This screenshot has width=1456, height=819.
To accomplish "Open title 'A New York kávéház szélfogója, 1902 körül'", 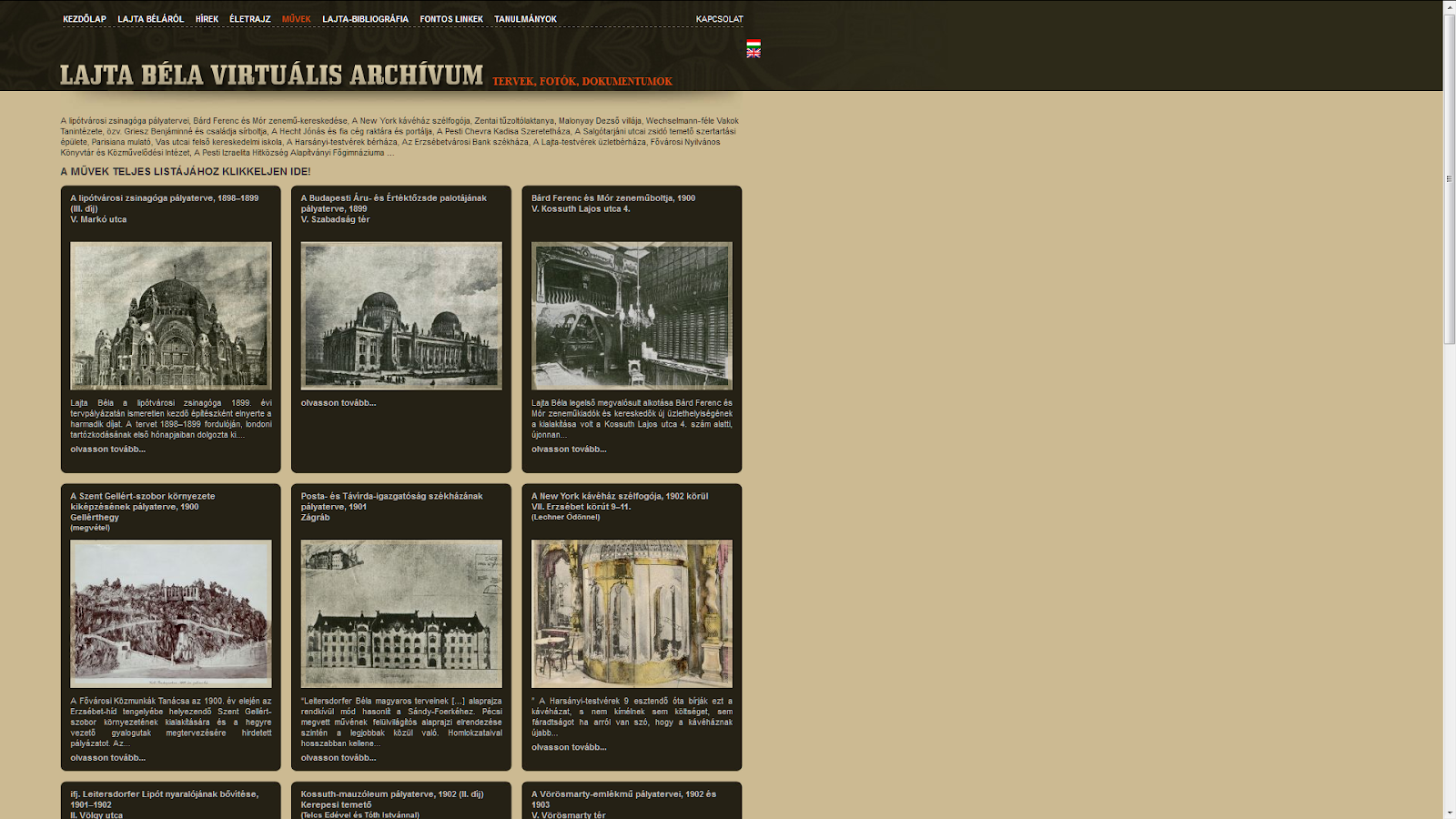I will [620, 496].
